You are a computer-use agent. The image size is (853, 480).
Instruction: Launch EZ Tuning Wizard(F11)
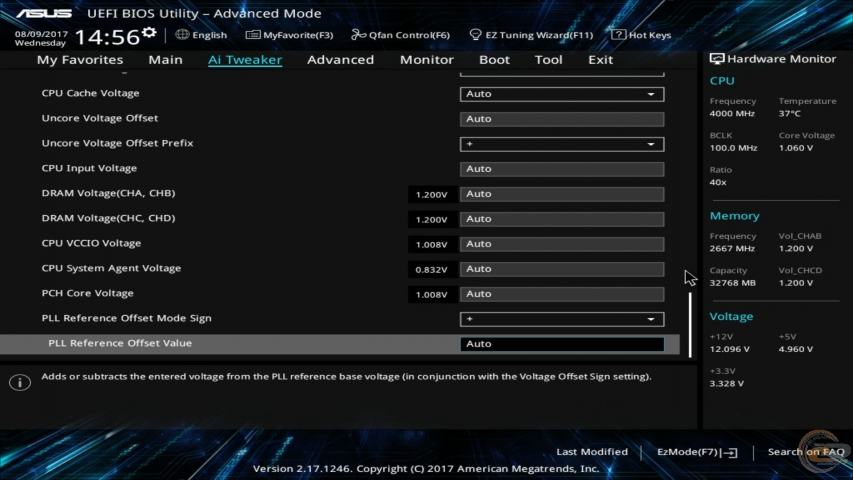point(531,35)
